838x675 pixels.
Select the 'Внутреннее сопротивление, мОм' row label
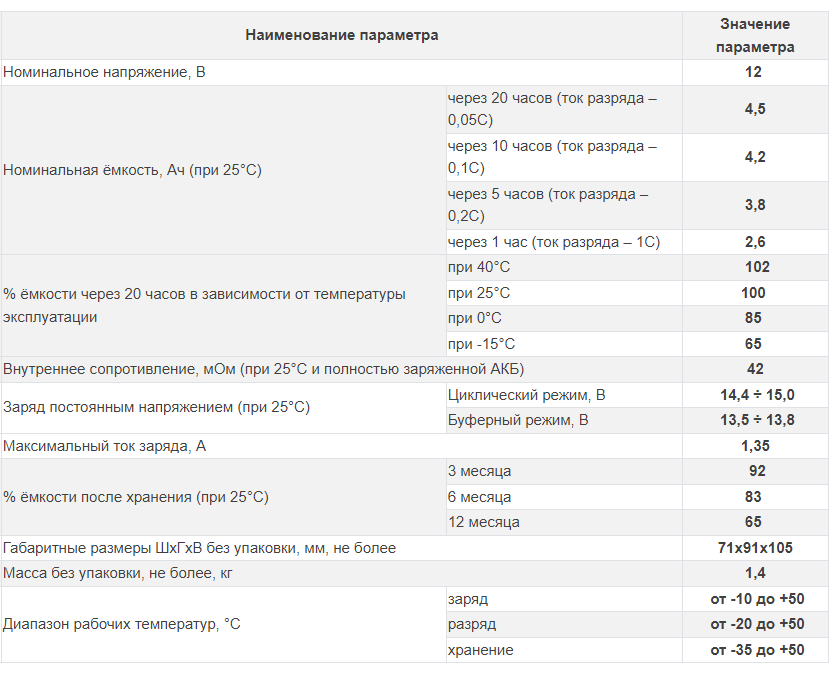264,369
